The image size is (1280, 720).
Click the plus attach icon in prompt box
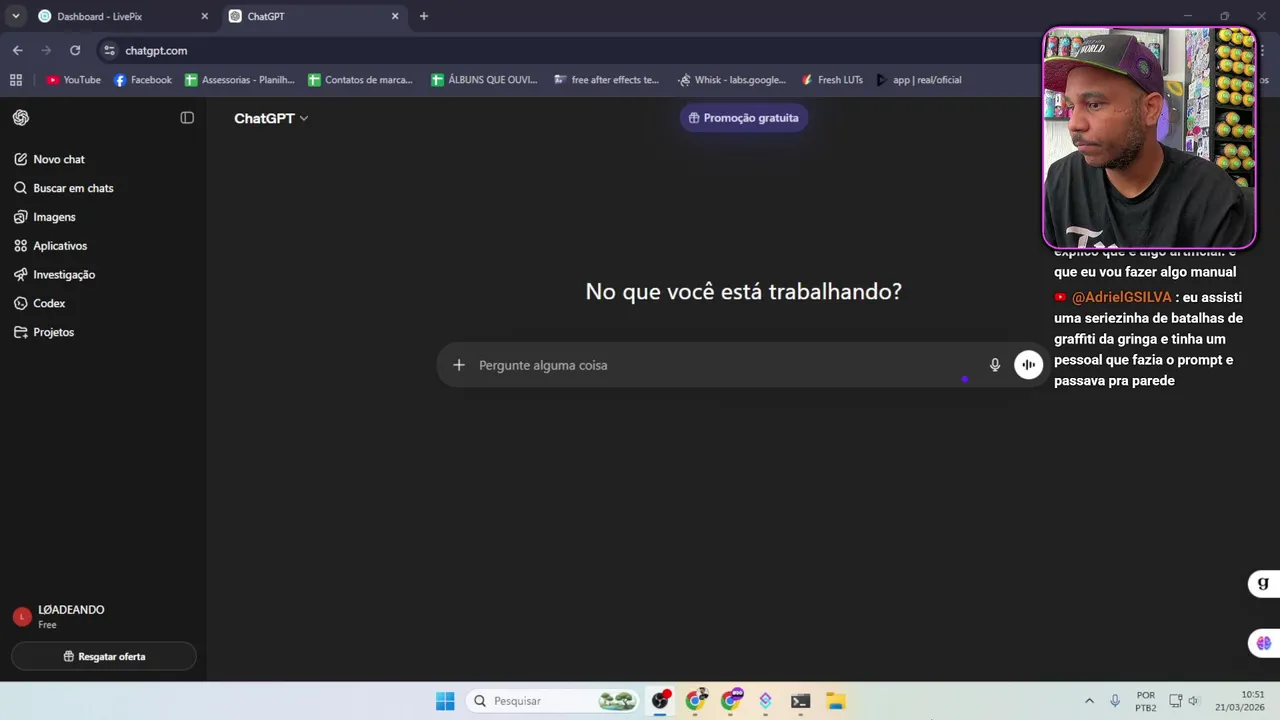point(459,365)
